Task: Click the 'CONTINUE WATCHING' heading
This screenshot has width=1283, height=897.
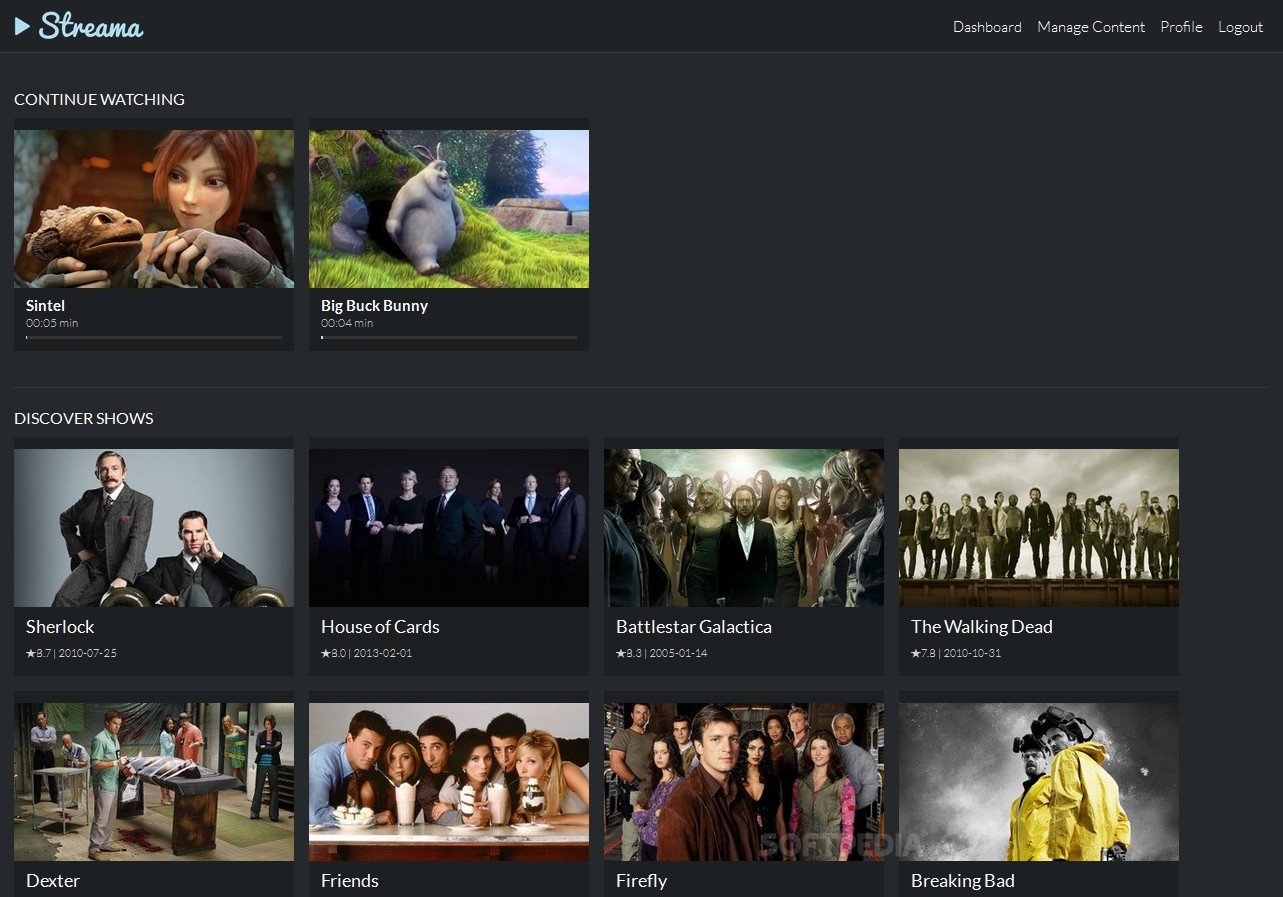Action: 99,99
